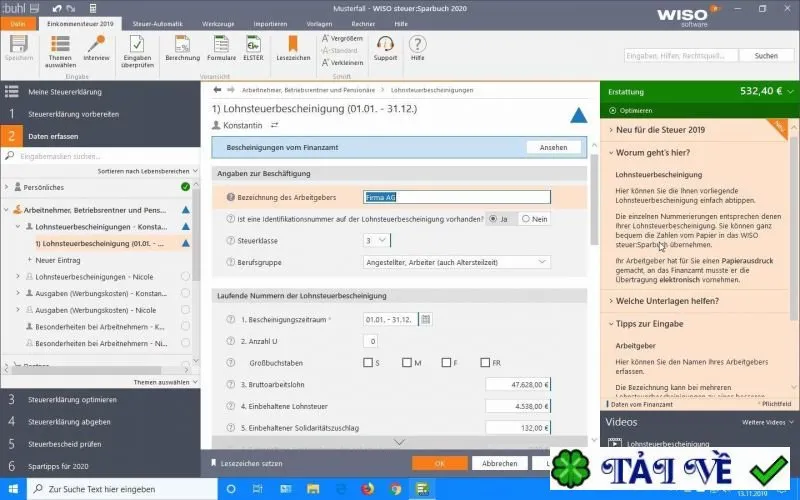Click the blue triangle warning icon in header

click(x=579, y=116)
